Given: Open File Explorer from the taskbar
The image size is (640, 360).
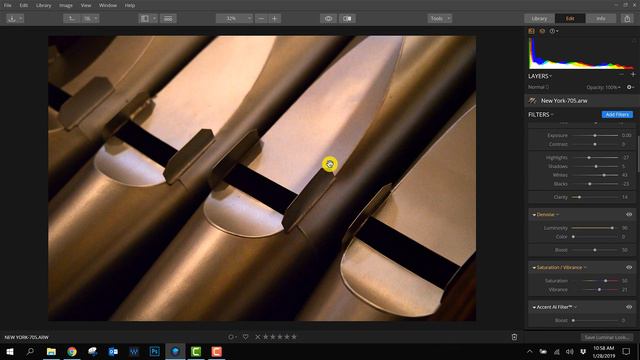Looking at the screenshot, I should (51, 351).
